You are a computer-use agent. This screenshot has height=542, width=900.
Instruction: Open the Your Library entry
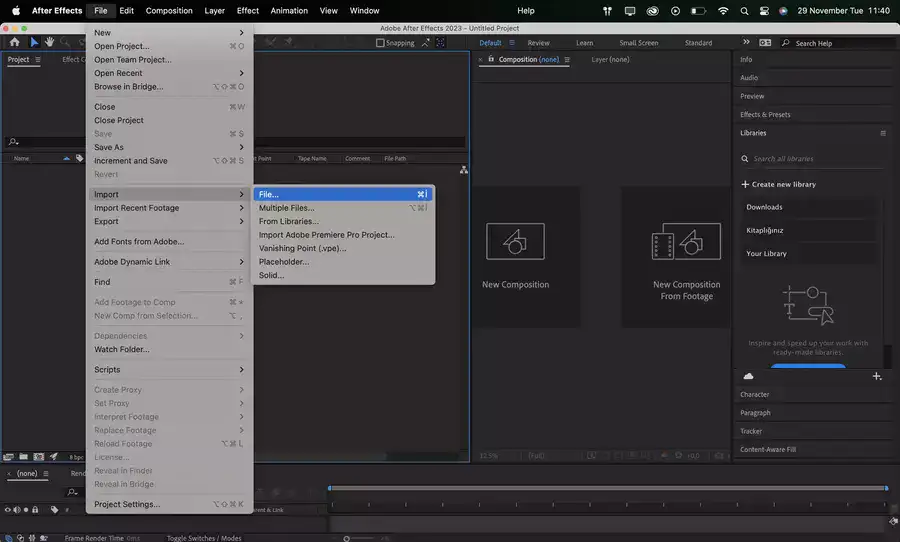click(x=809, y=253)
